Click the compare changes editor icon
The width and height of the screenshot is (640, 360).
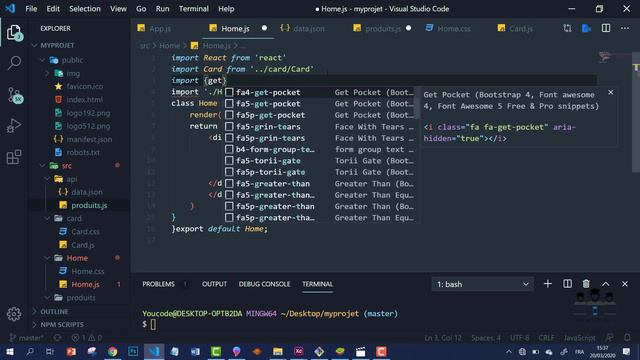[x=567, y=28]
